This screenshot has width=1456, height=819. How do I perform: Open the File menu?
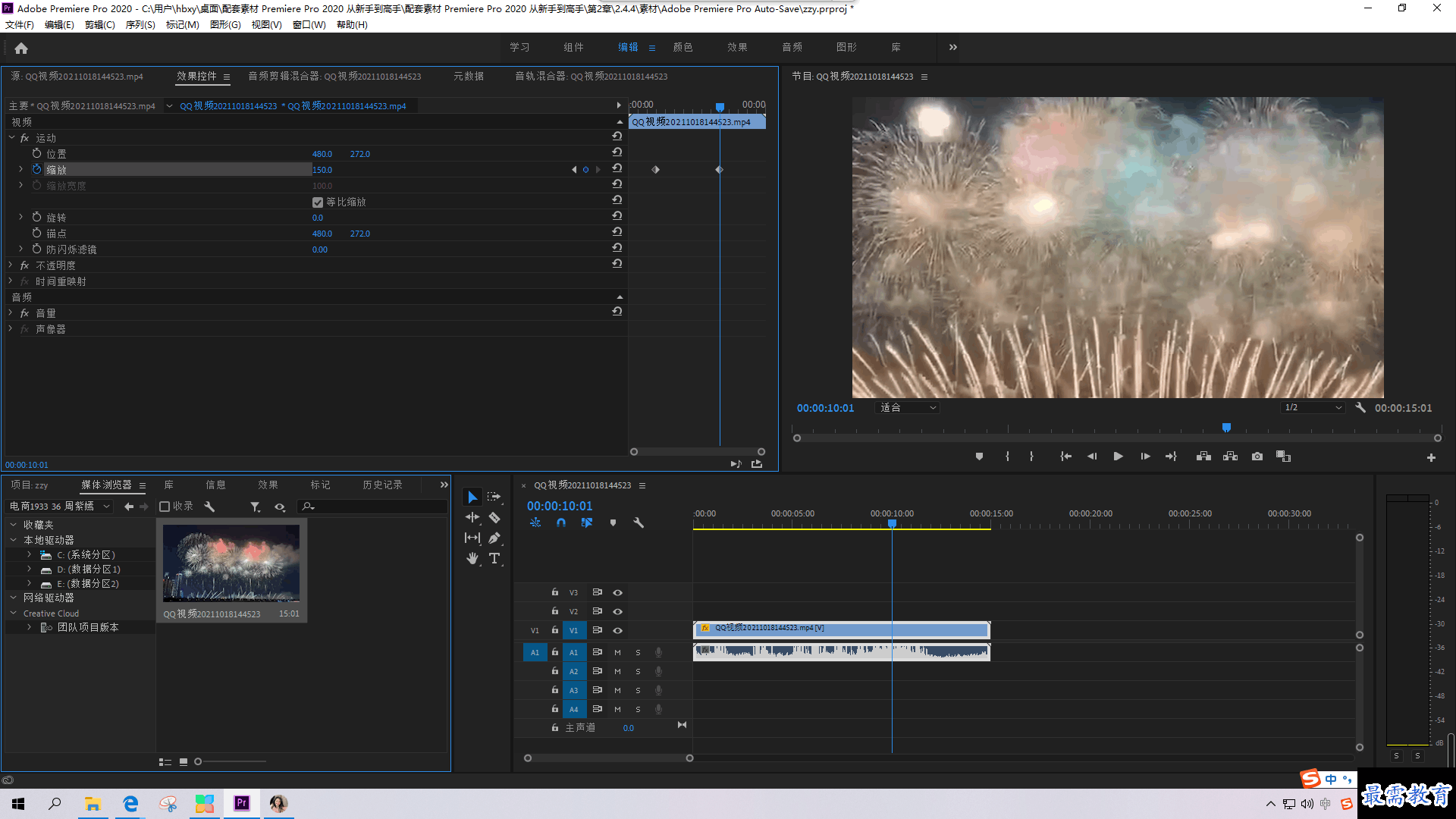coord(20,25)
